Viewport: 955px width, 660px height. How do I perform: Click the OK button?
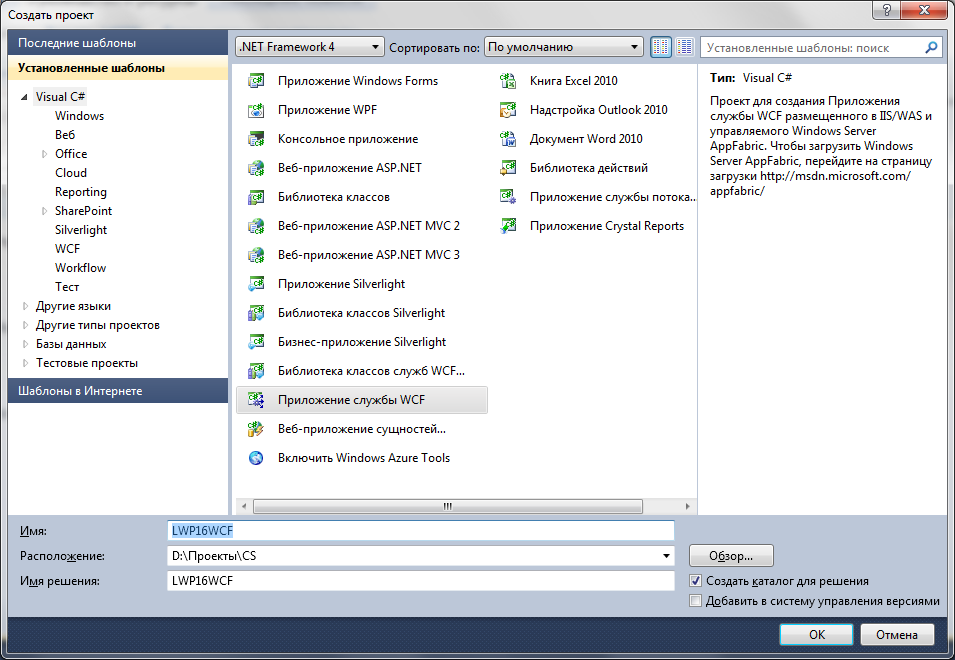pyautogui.click(x=817, y=634)
